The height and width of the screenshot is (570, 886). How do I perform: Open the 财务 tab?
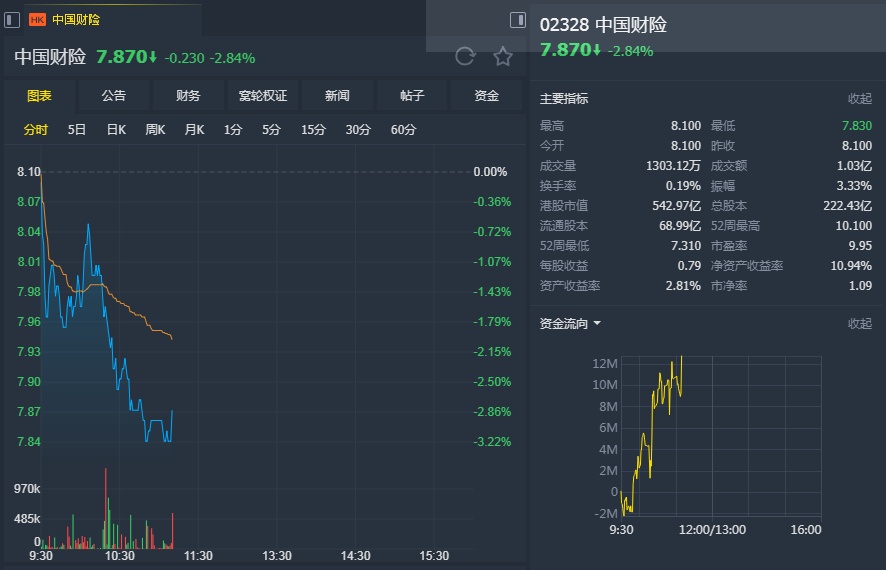(188, 96)
